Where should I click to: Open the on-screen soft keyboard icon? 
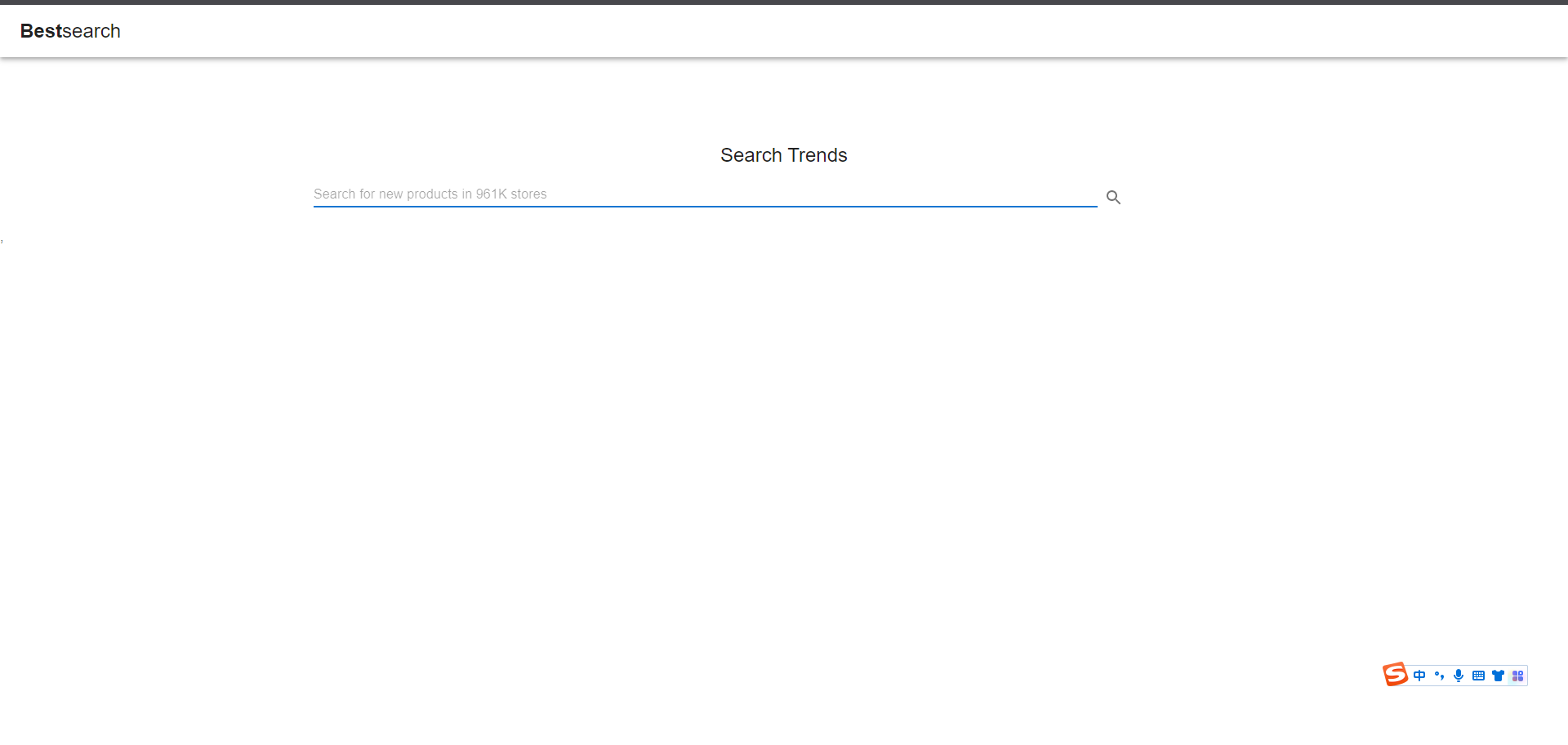tap(1480, 676)
